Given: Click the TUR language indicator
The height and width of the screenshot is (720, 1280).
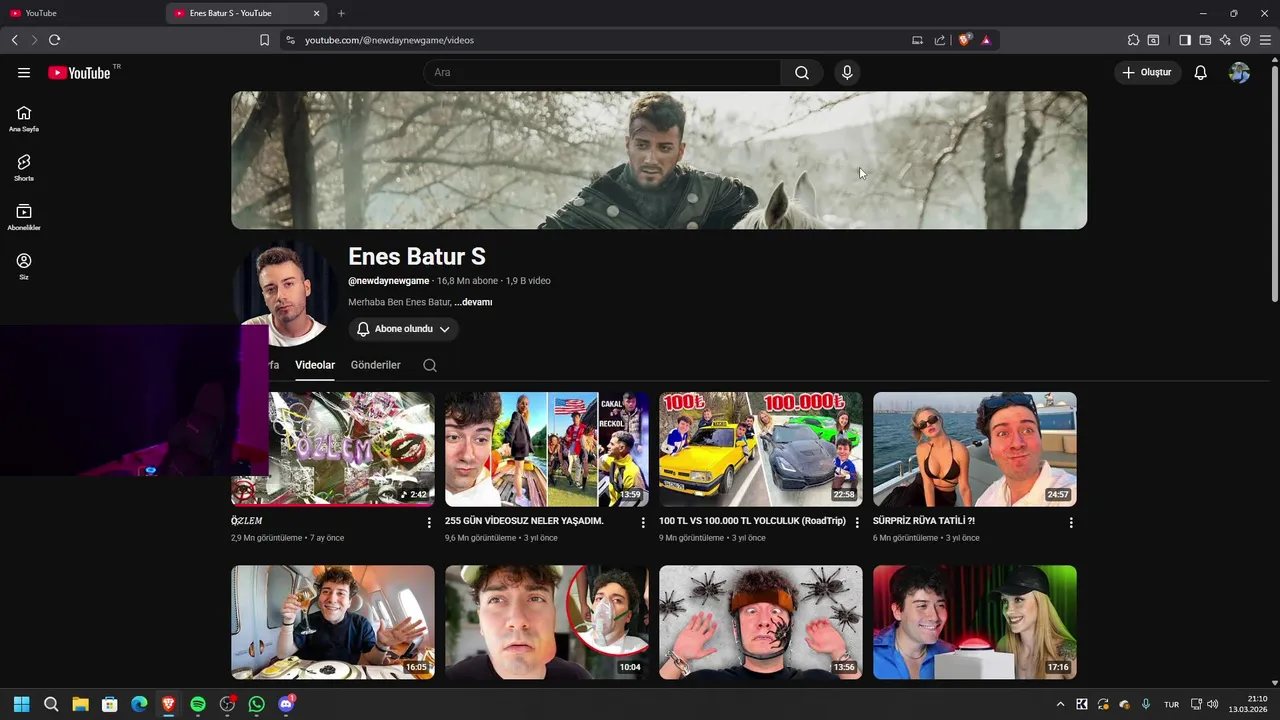Looking at the screenshot, I should pos(1171,704).
